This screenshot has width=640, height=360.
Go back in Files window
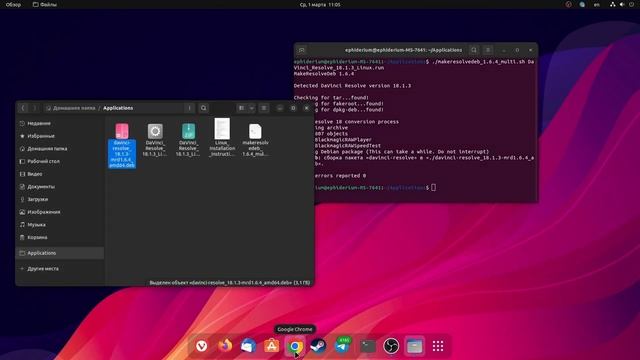23,108
